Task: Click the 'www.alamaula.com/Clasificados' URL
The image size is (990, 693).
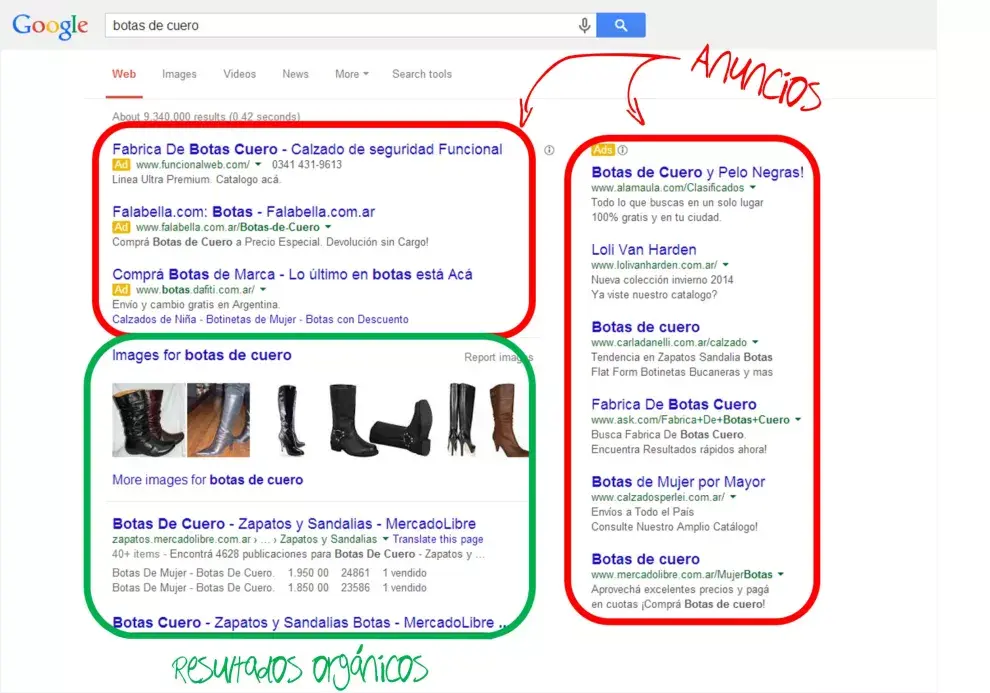Action: (667, 187)
